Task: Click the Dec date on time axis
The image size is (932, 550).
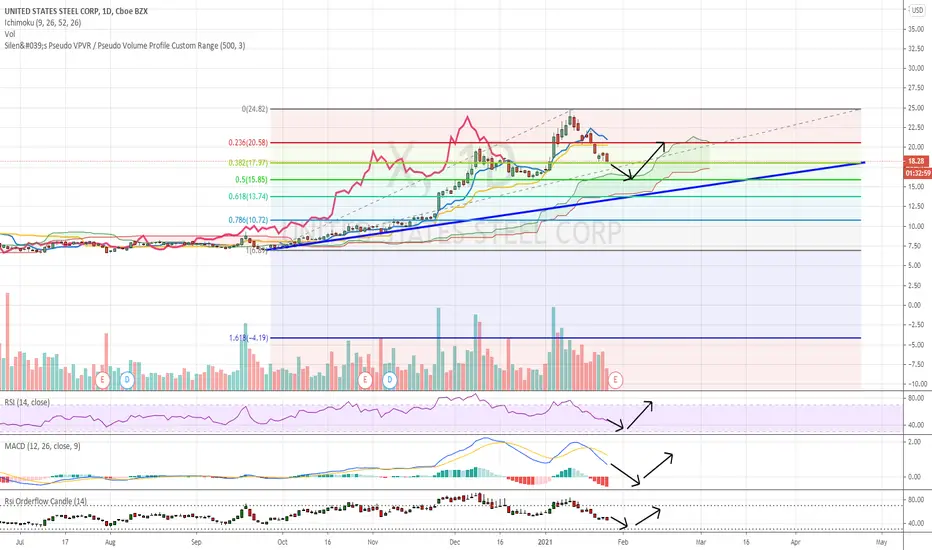Action: [455, 542]
